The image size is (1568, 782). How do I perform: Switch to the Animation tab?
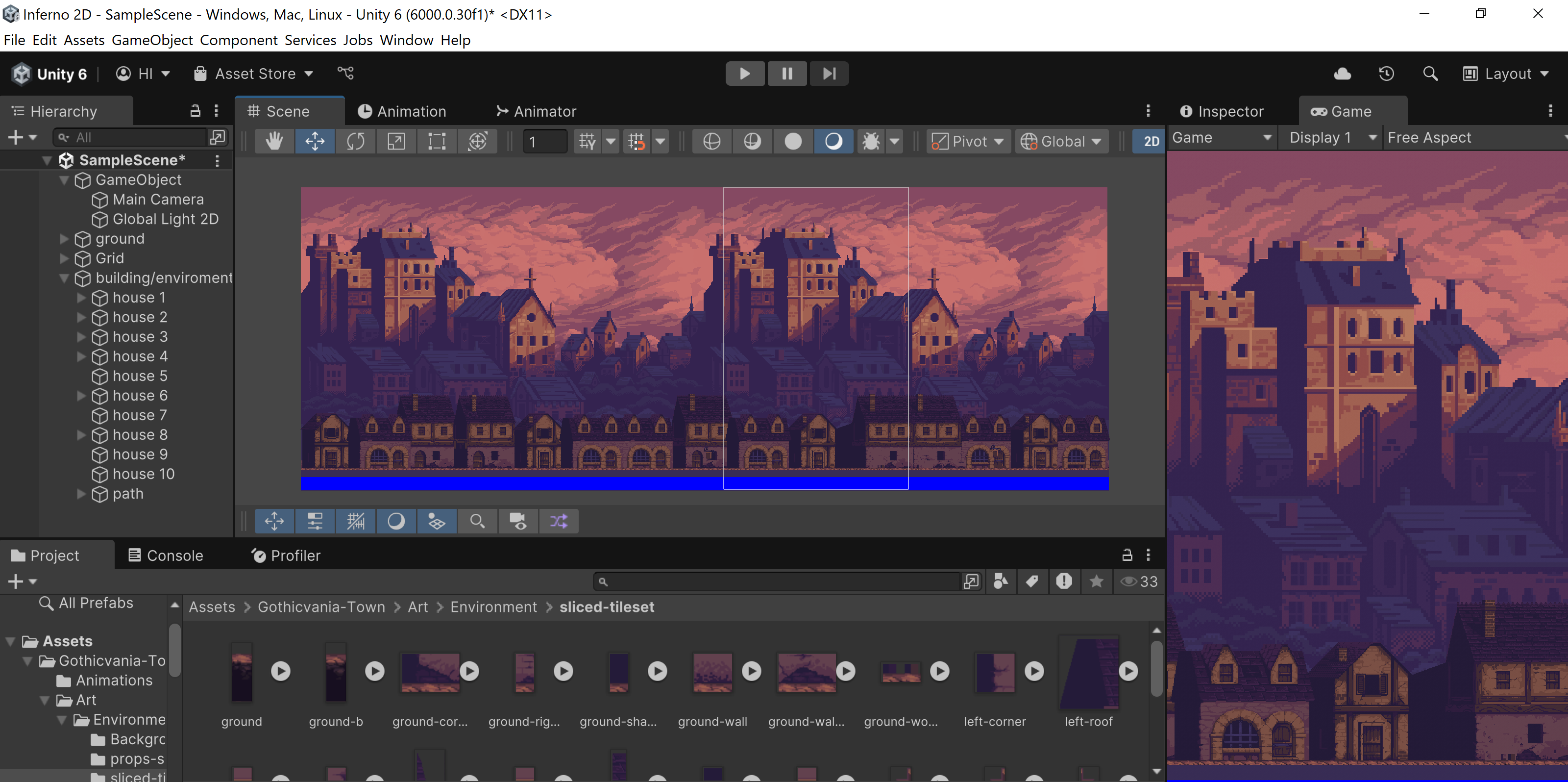click(402, 111)
